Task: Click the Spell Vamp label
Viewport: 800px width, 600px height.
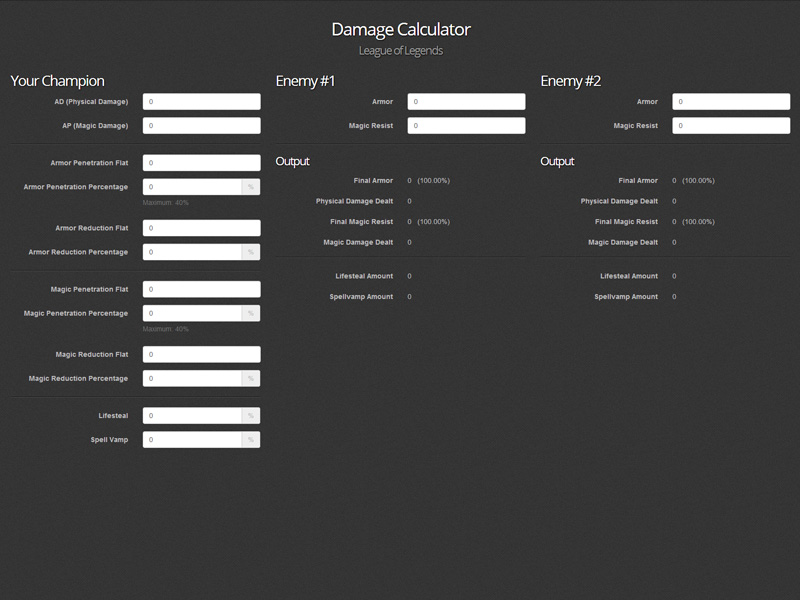Action: coord(109,440)
